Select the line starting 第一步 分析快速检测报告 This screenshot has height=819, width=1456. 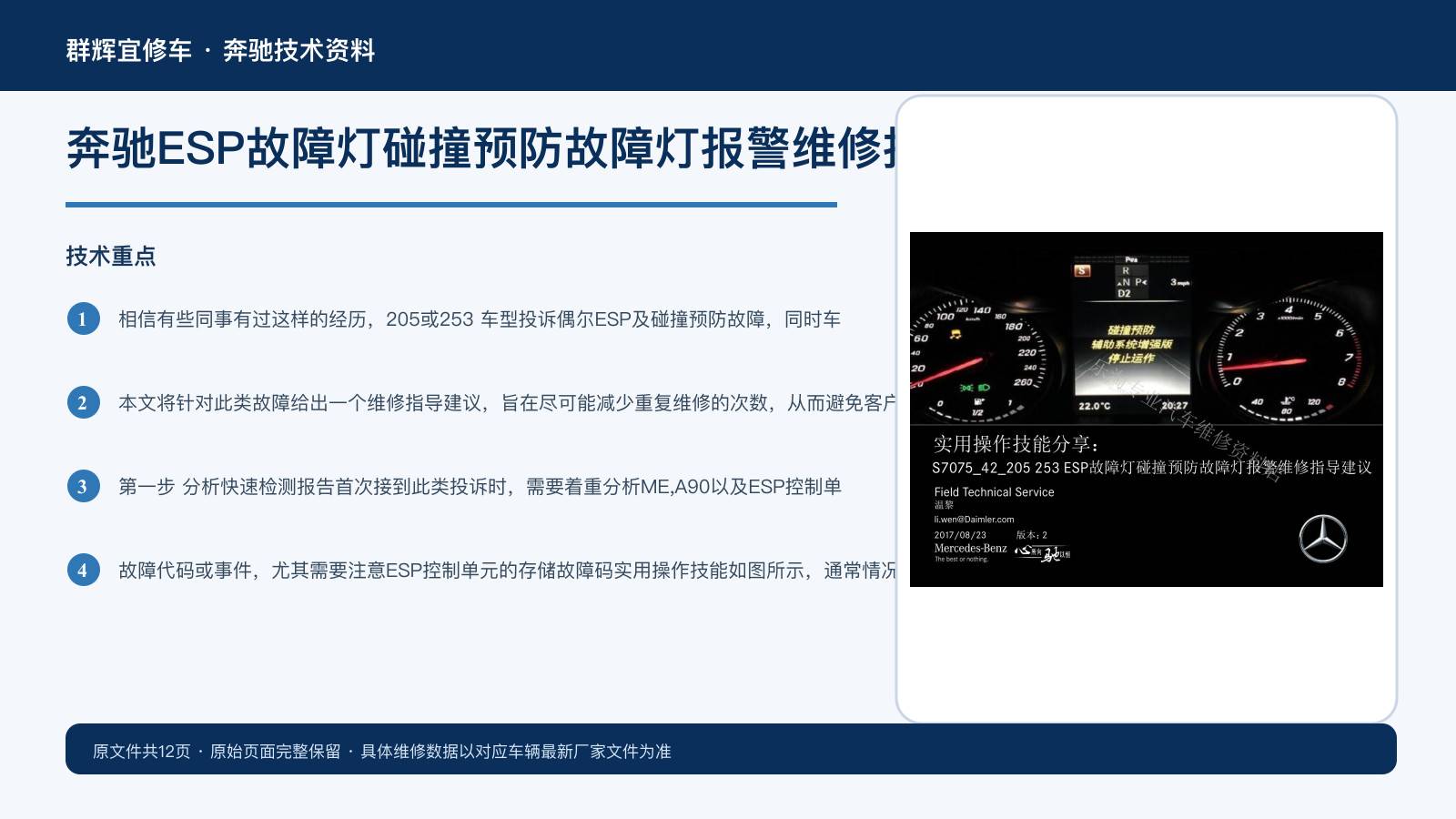pyautogui.click(x=480, y=487)
